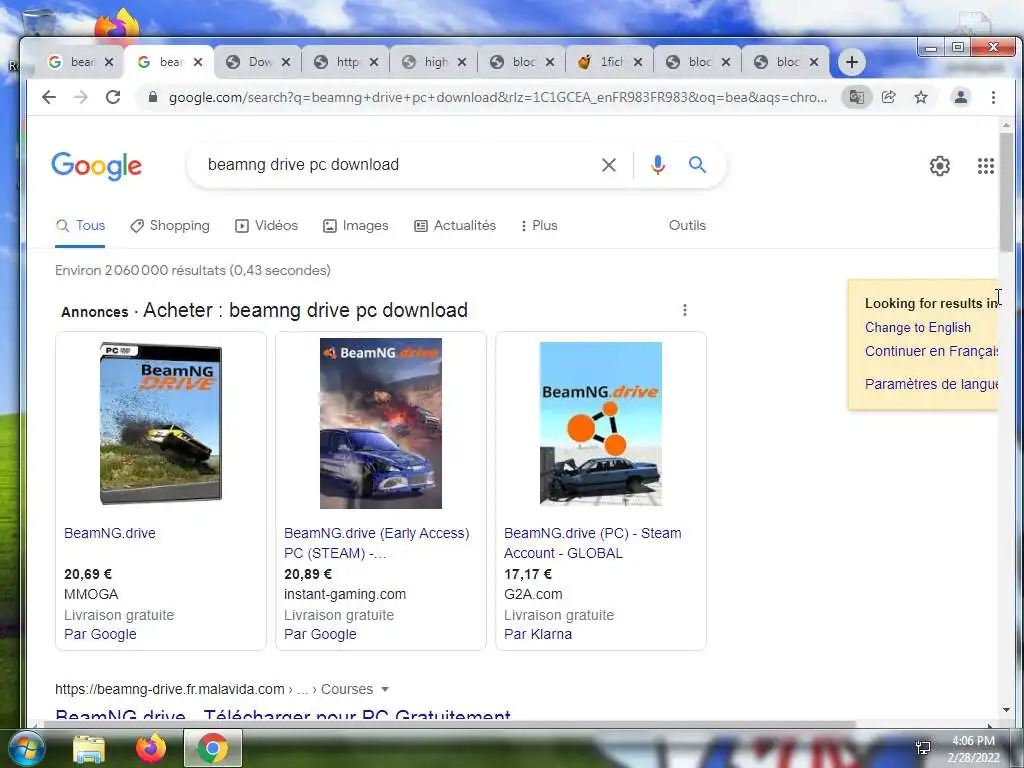Click the scrollbar down arrow
Screen dimensions: 1024x768
(x=1006, y=710)
